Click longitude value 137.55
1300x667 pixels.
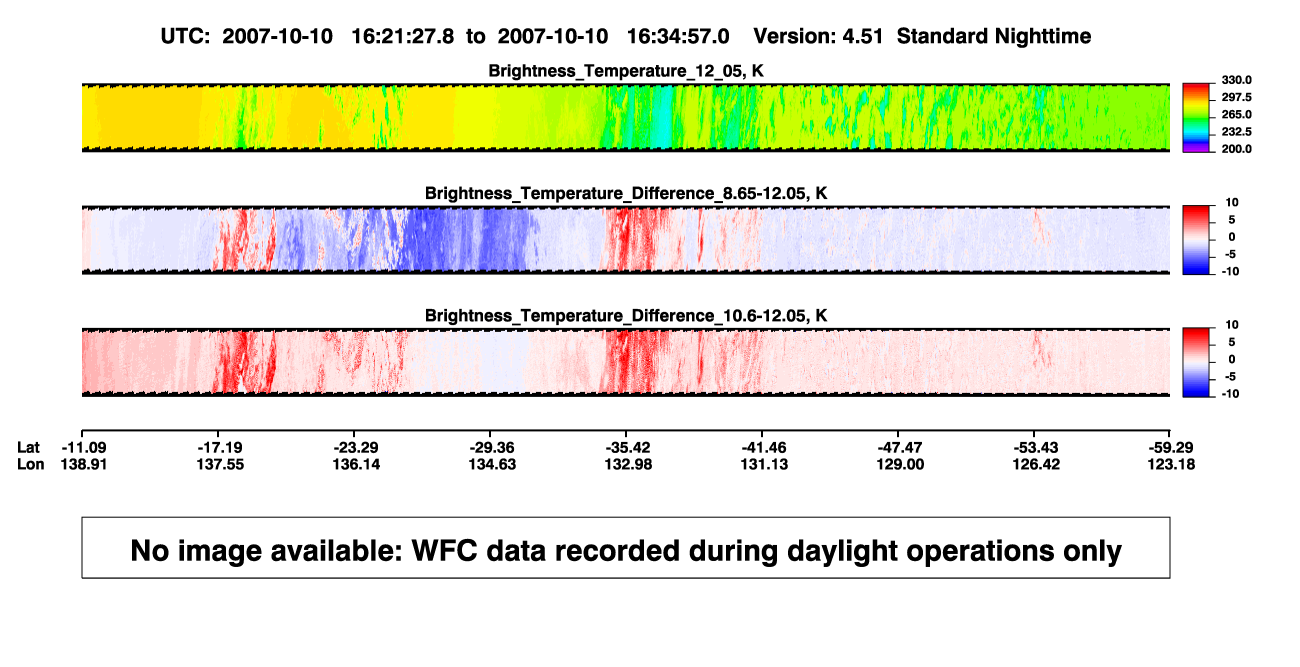[x=220, y=464]
